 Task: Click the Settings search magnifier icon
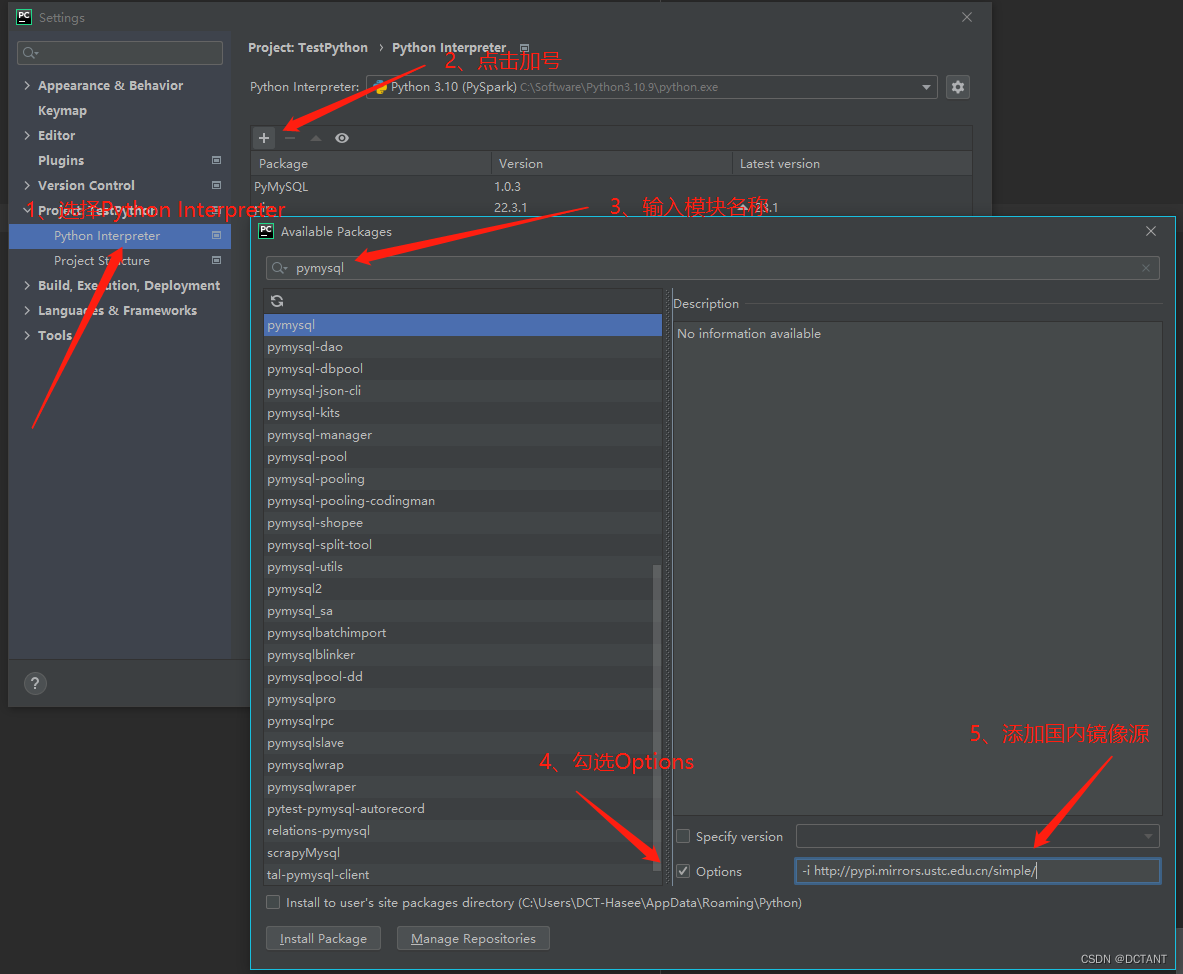click(x=30, y=53)
